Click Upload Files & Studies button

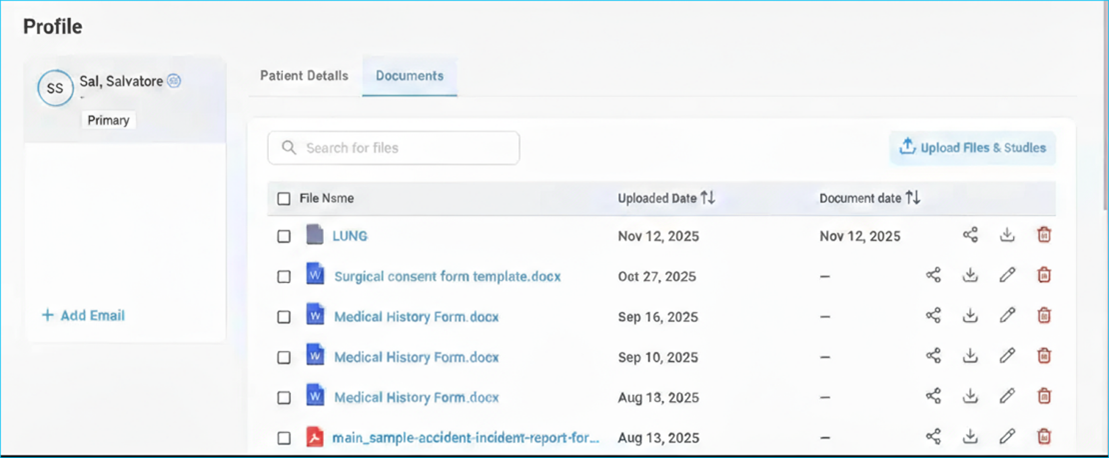pyautogui.click(x=972, y=148)
